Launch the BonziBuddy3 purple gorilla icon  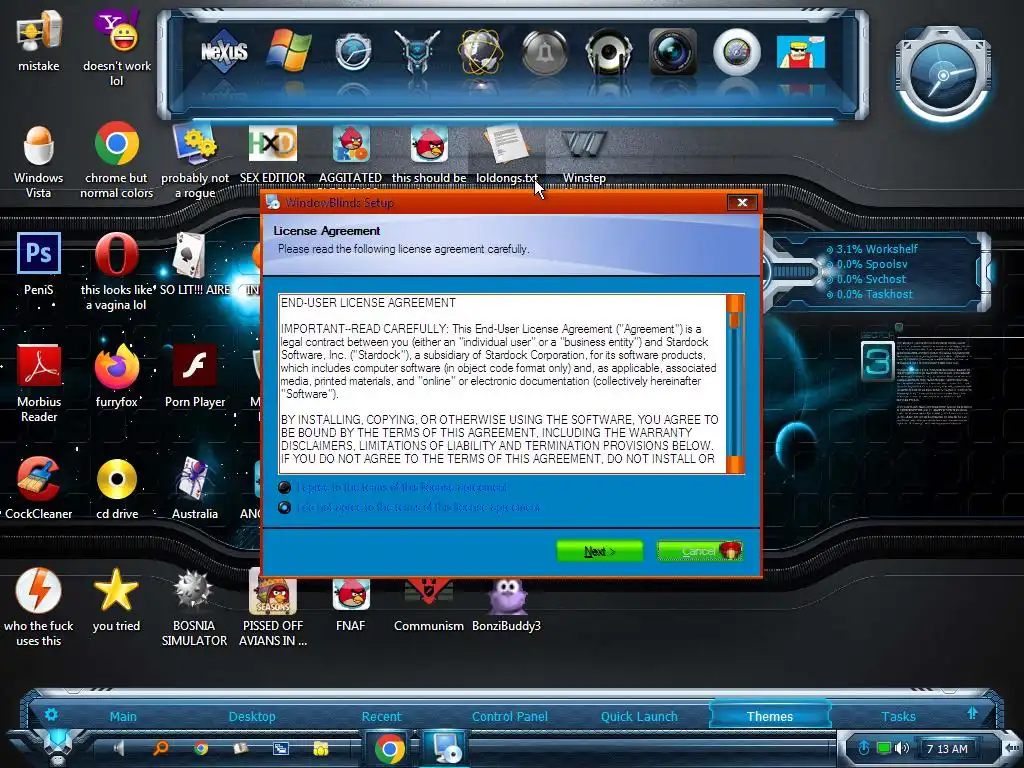point(507,604)
